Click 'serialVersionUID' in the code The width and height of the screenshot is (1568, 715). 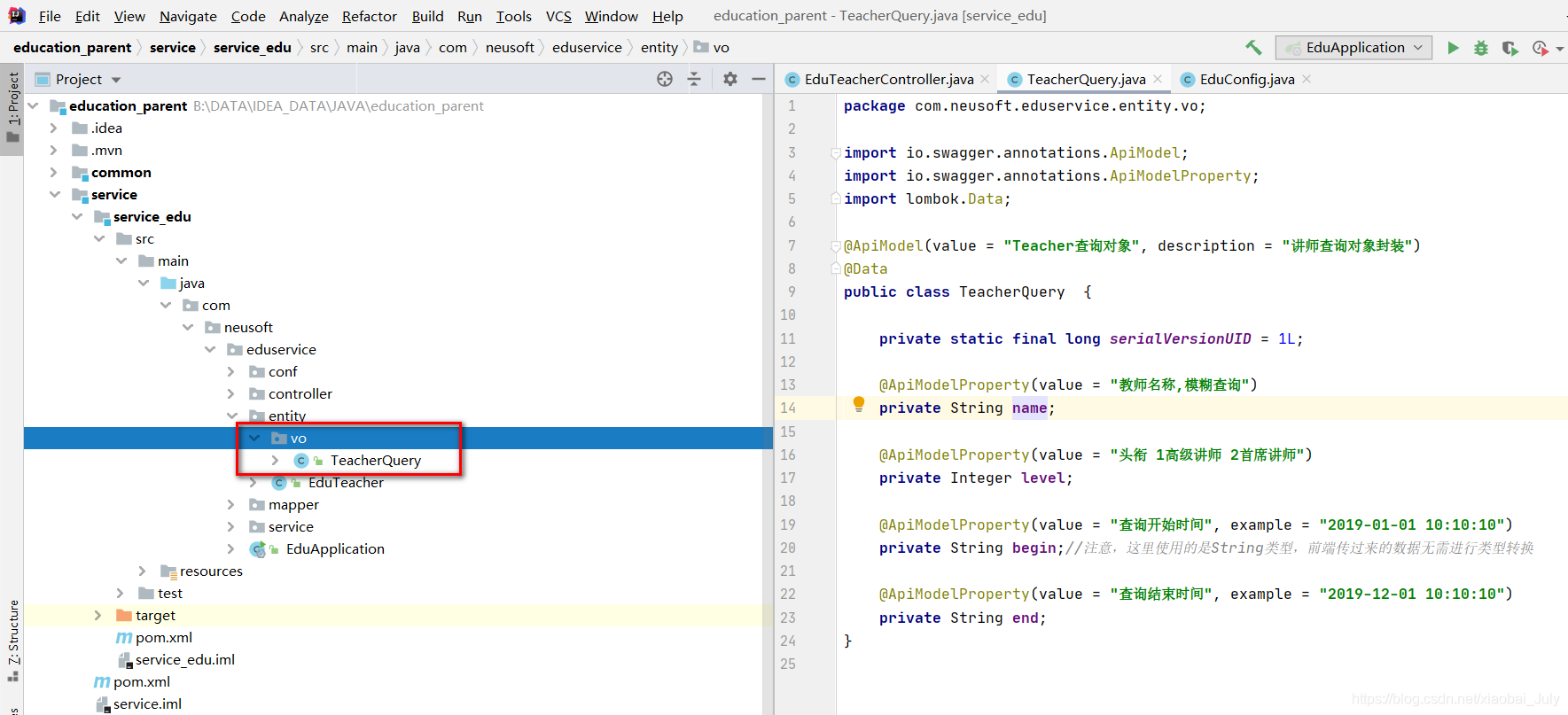click(x=1180, y=338)
